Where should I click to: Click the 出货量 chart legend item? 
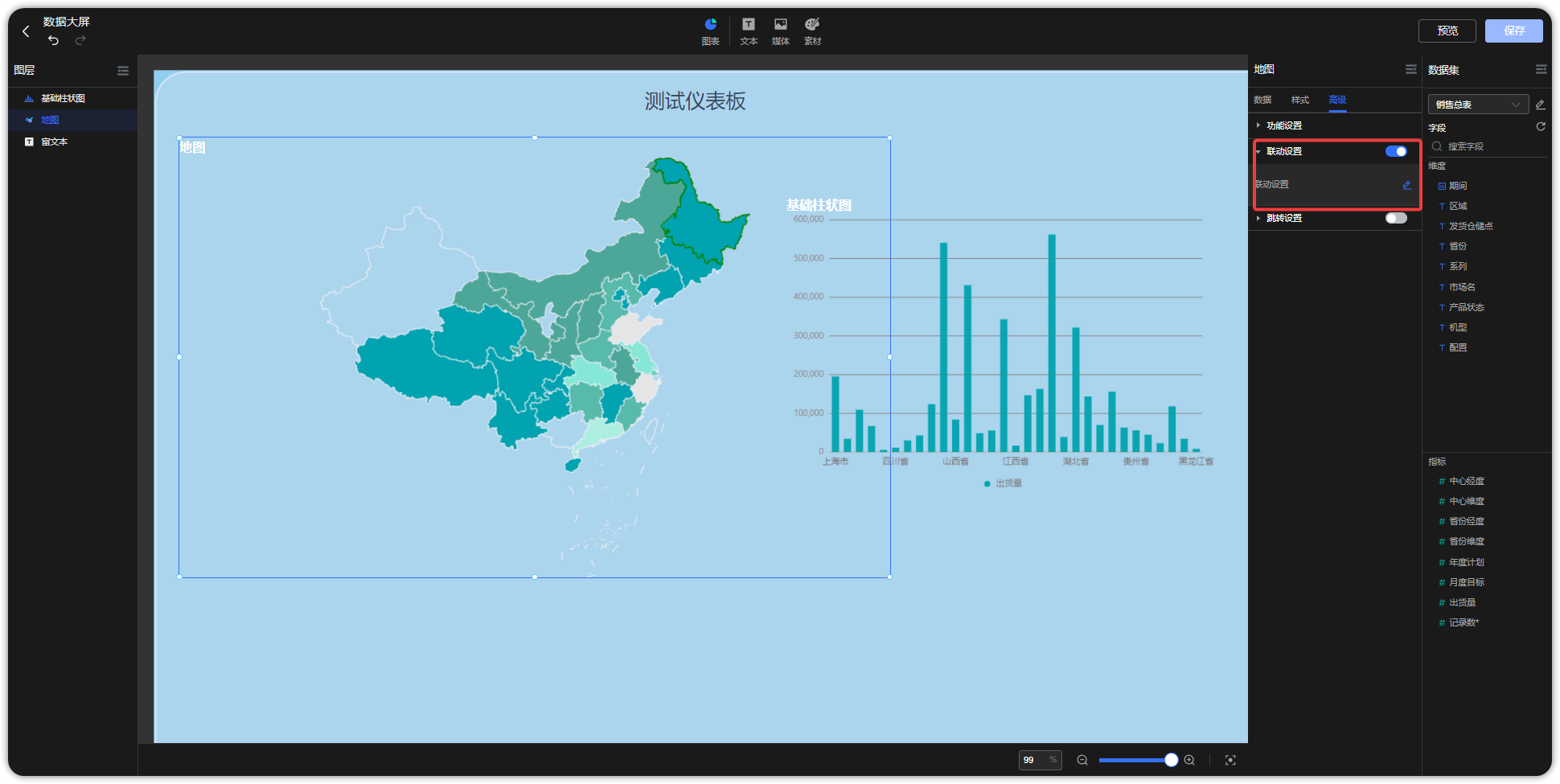[x=1003, y=483]
